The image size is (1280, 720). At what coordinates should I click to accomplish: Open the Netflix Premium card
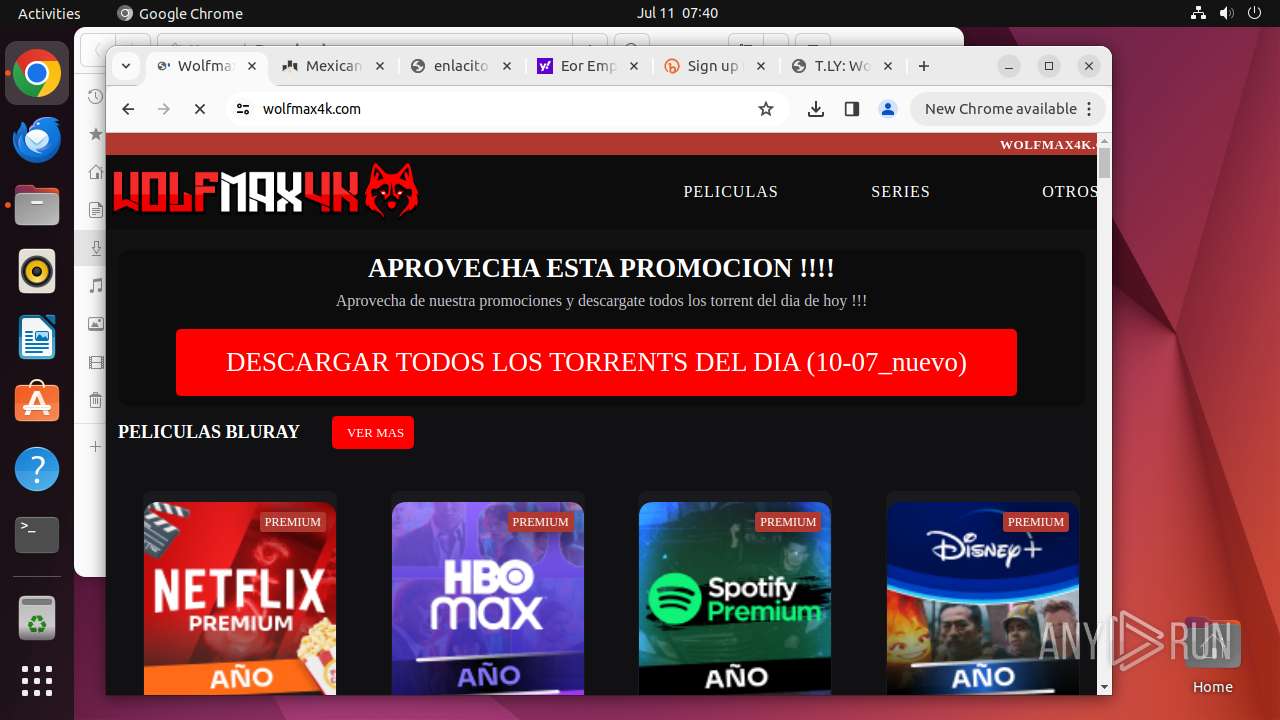(240, 598)
